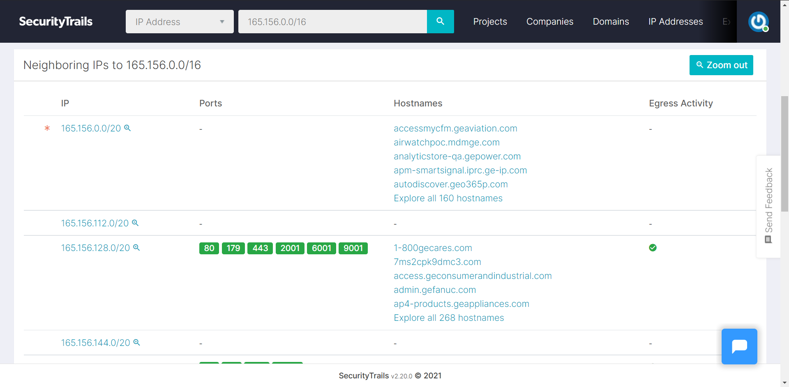Open the 165.156.144.0/20 subnet link
Screen dimensions: 789x387
(96, 343)
